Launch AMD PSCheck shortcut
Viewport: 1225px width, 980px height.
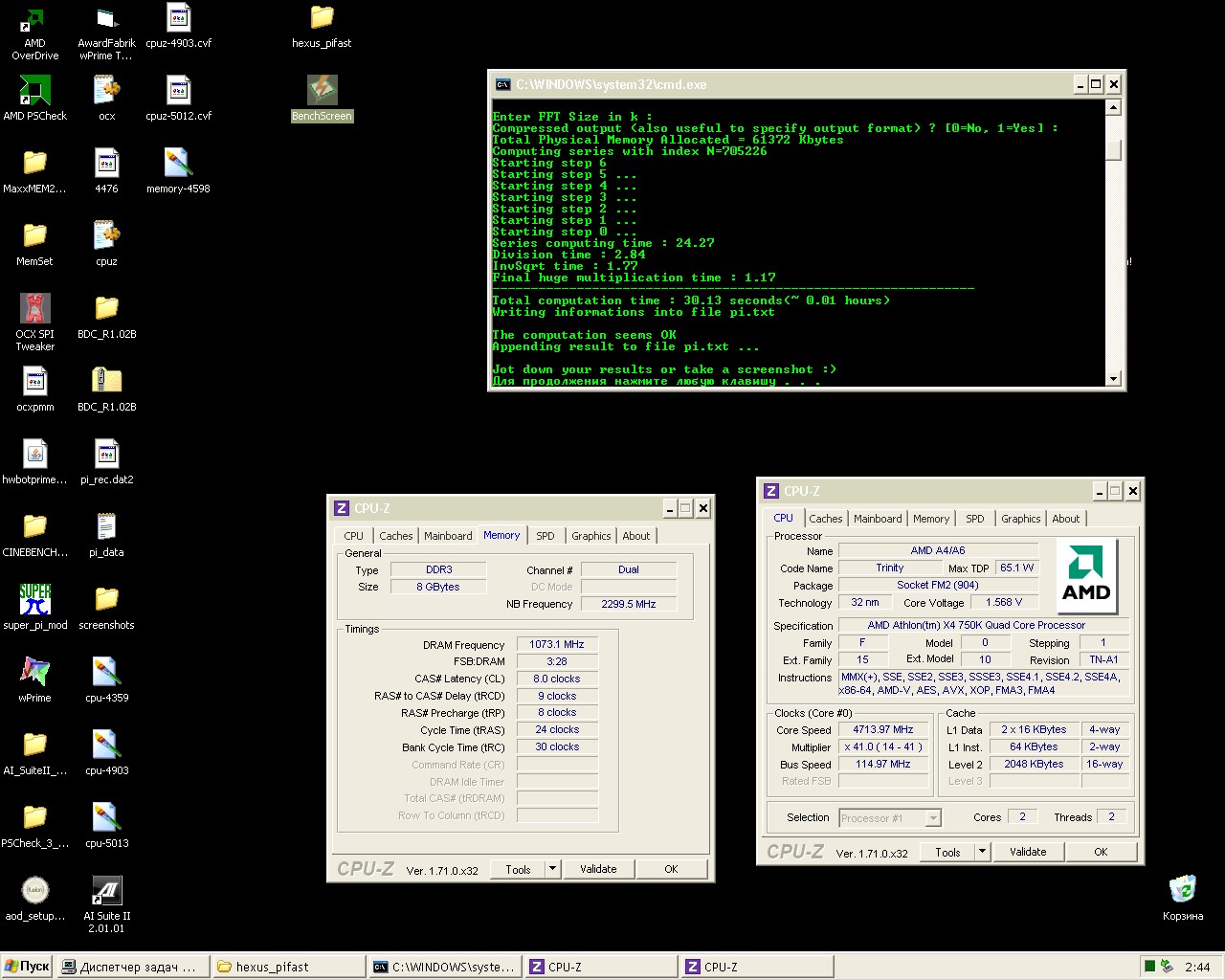[34, 91]
